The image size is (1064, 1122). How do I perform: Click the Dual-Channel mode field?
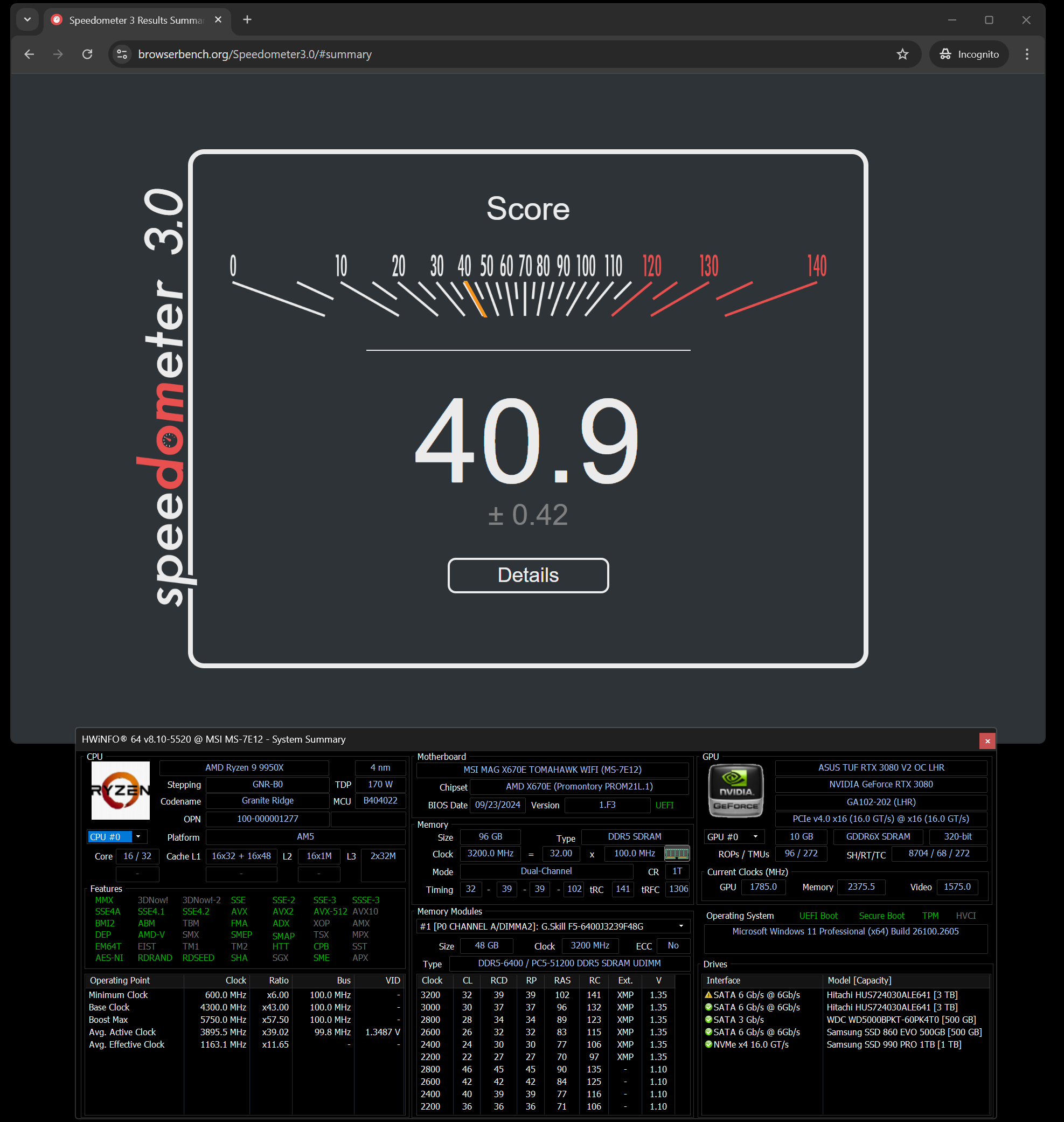(x=546, y=871)
